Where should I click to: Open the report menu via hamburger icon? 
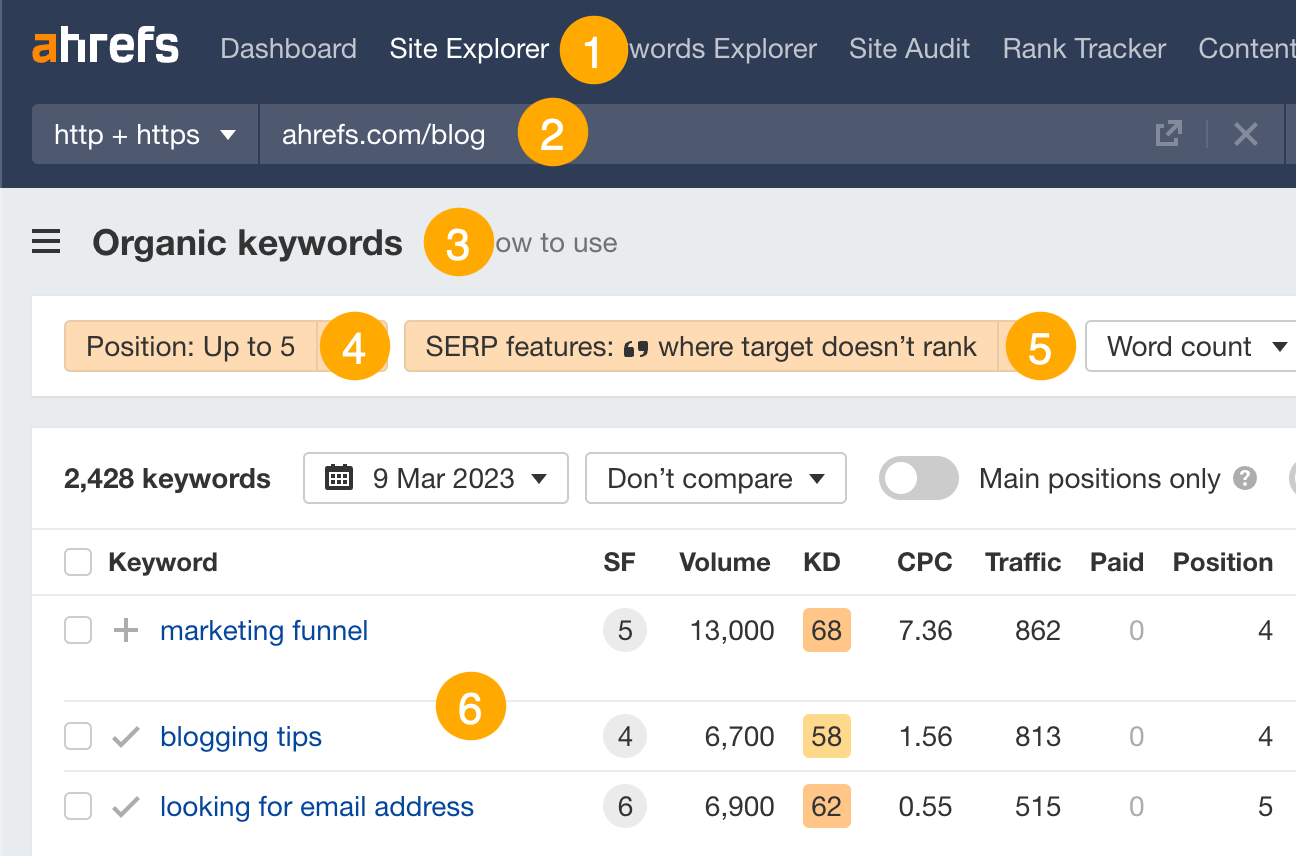click(45, 241)
